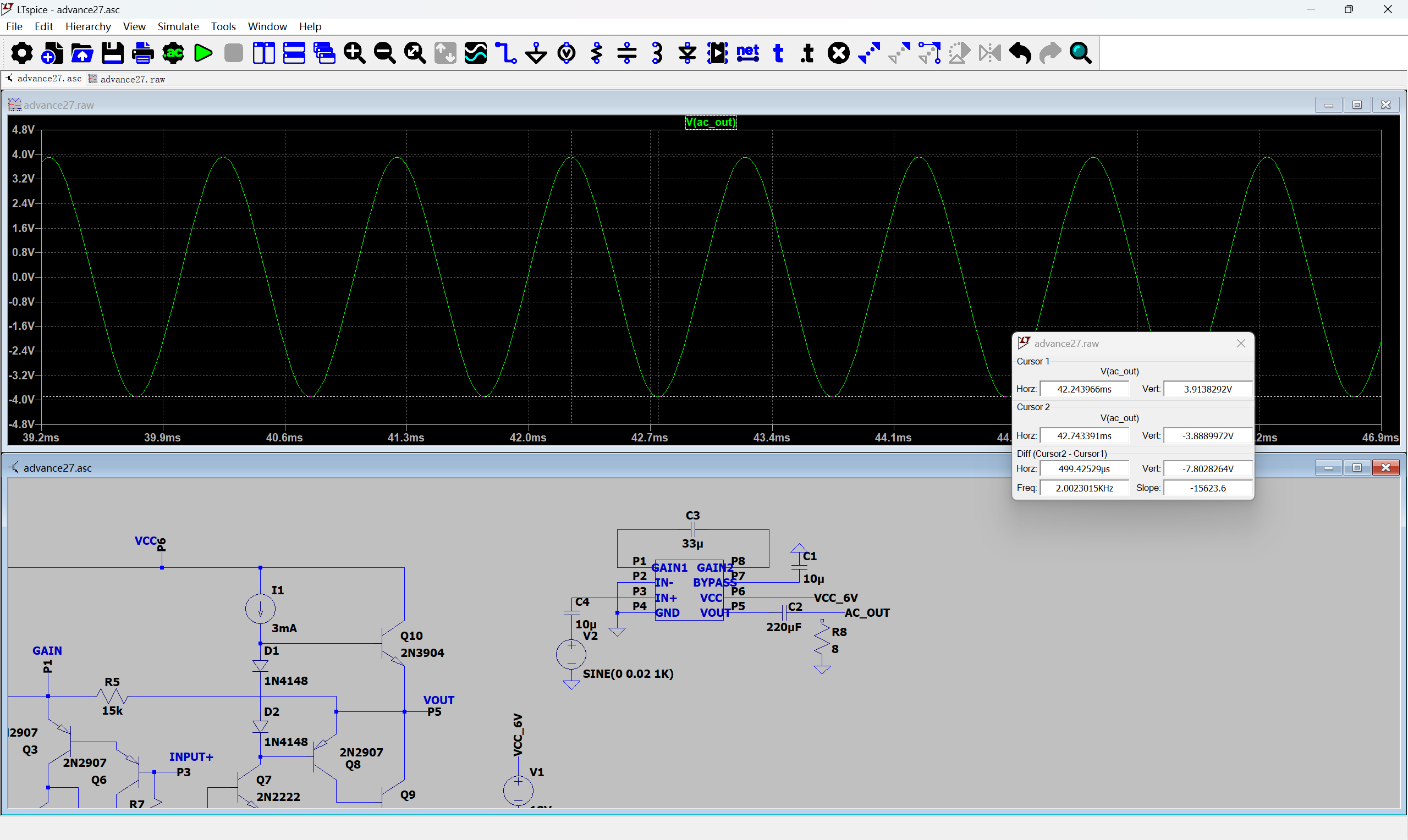Minimize the advance27.asc schematic window
This screenshot has width=1408, height=840.
pyautogui.click(x=1328, y=467)
